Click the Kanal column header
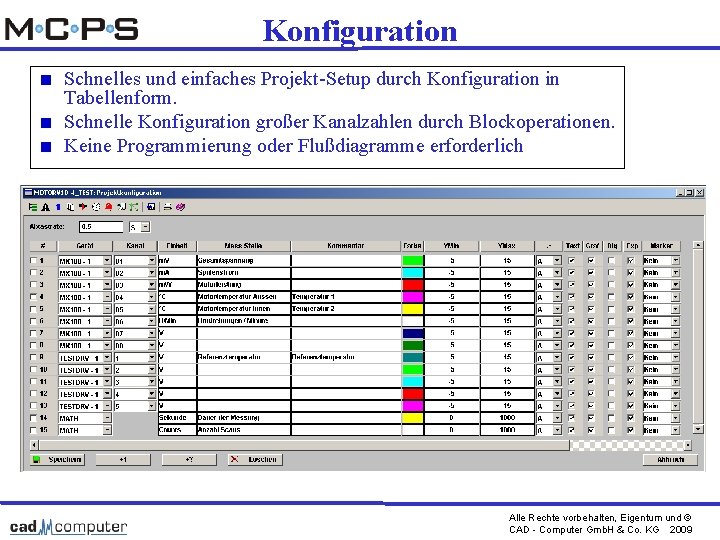The height and width of the screenshot is (540, 720). pyautogui.click(x=135, y=246)
